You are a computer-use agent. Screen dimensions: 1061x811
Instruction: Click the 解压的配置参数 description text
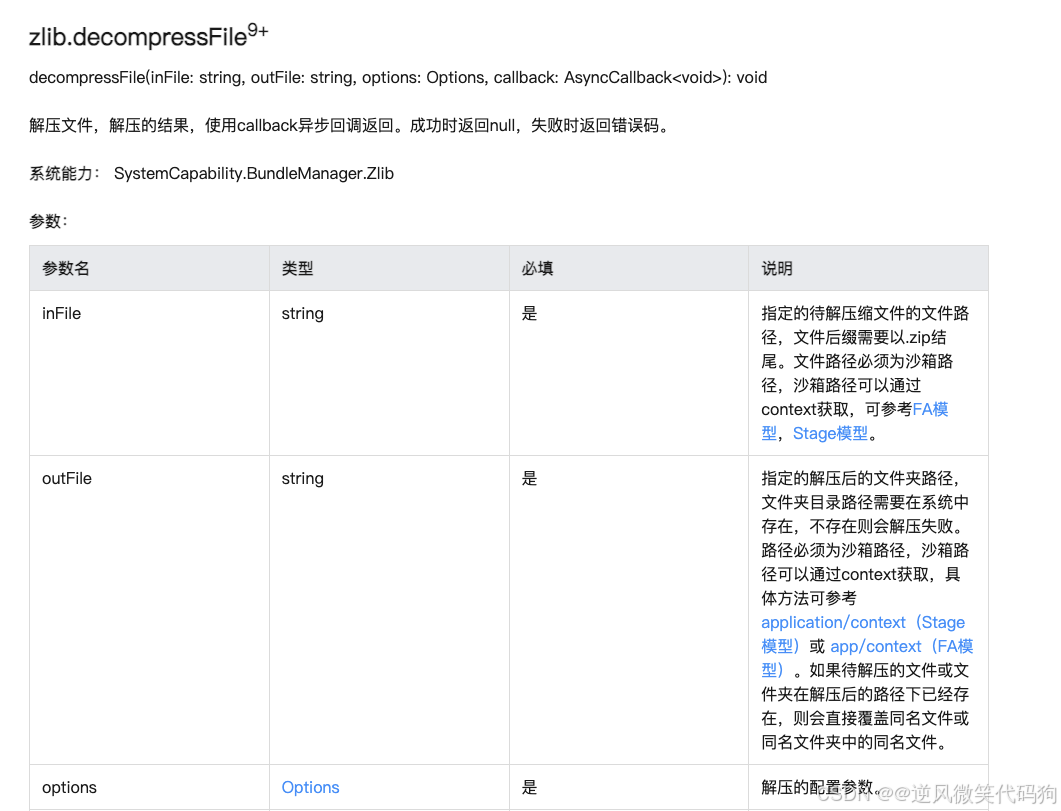coord(821,787)
